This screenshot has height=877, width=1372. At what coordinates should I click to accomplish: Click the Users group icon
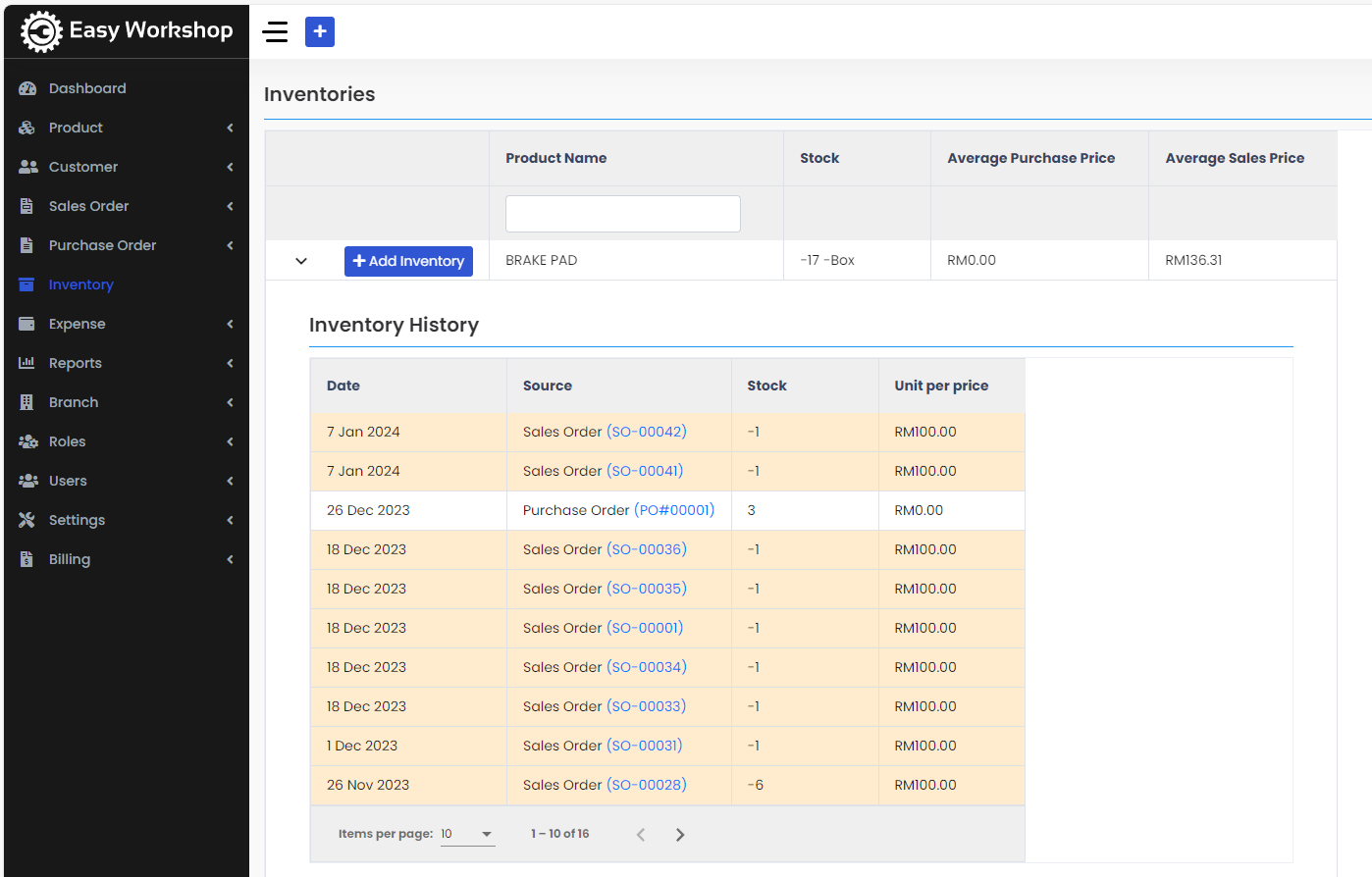(27, 481)
